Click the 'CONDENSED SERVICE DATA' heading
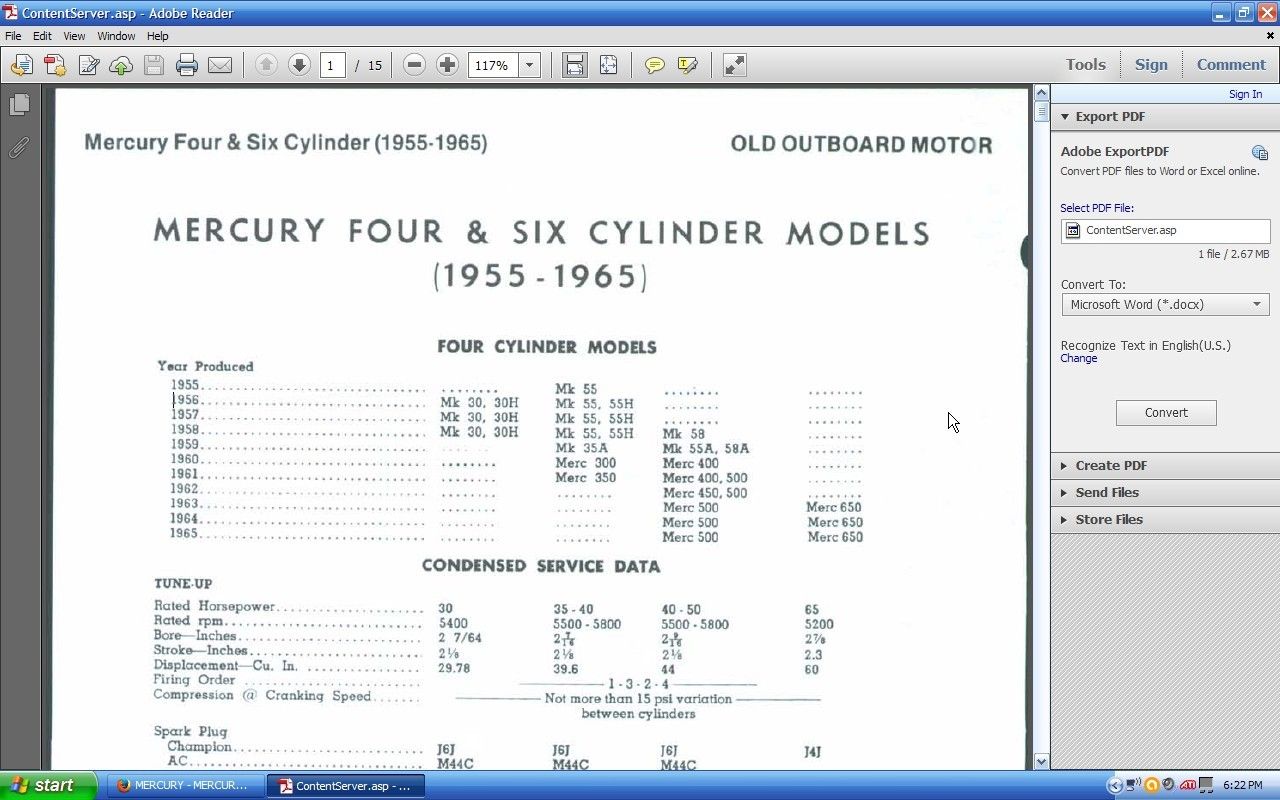 click(x=541, y=566)
